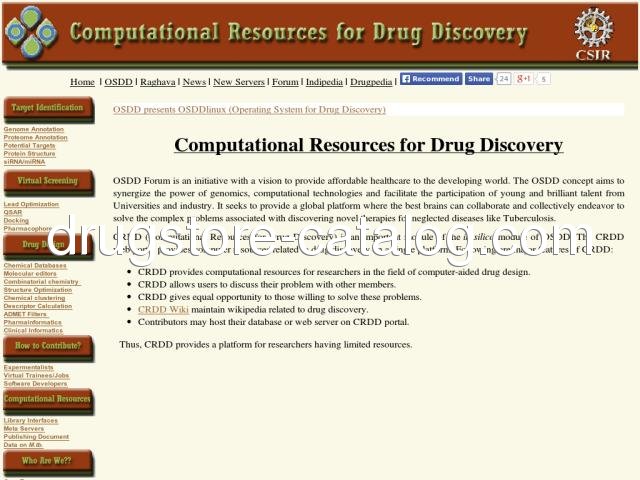Screen dimensions: 640x480
Task: Click the CRDD four-circle logo icon
Action: click(x=31, y=33)
